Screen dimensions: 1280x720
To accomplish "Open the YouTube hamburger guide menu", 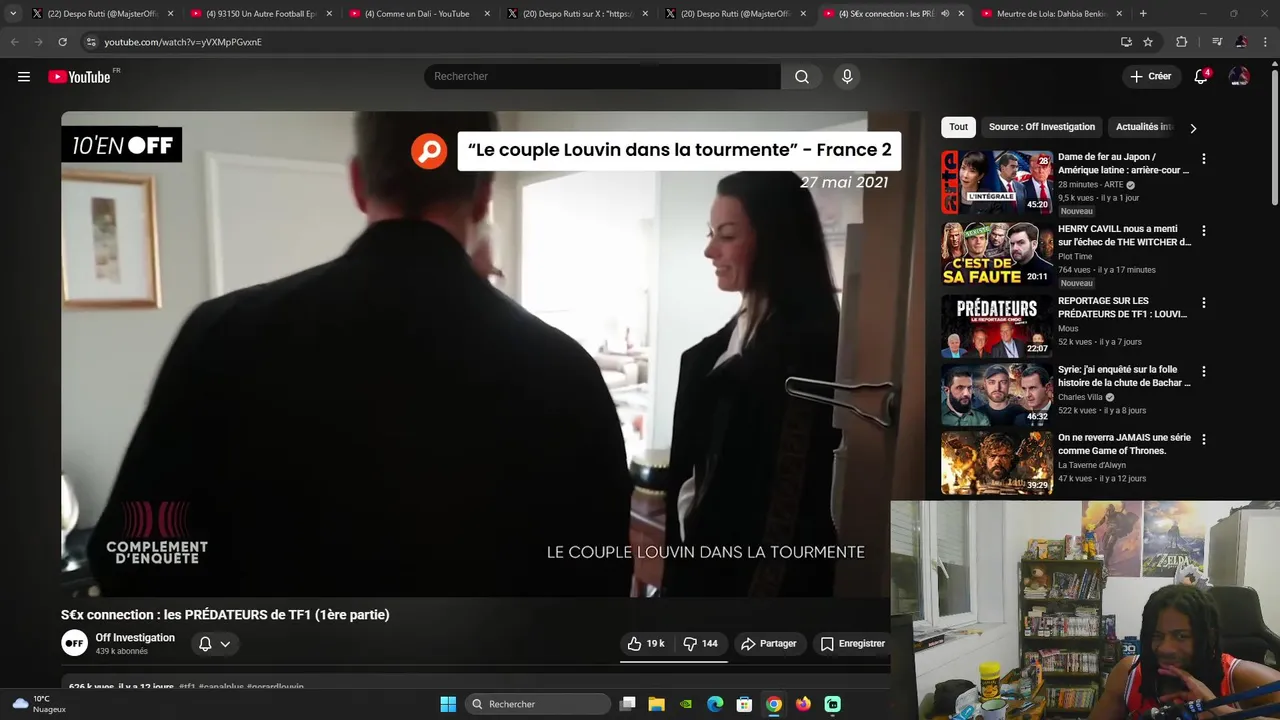I will 24,77.
